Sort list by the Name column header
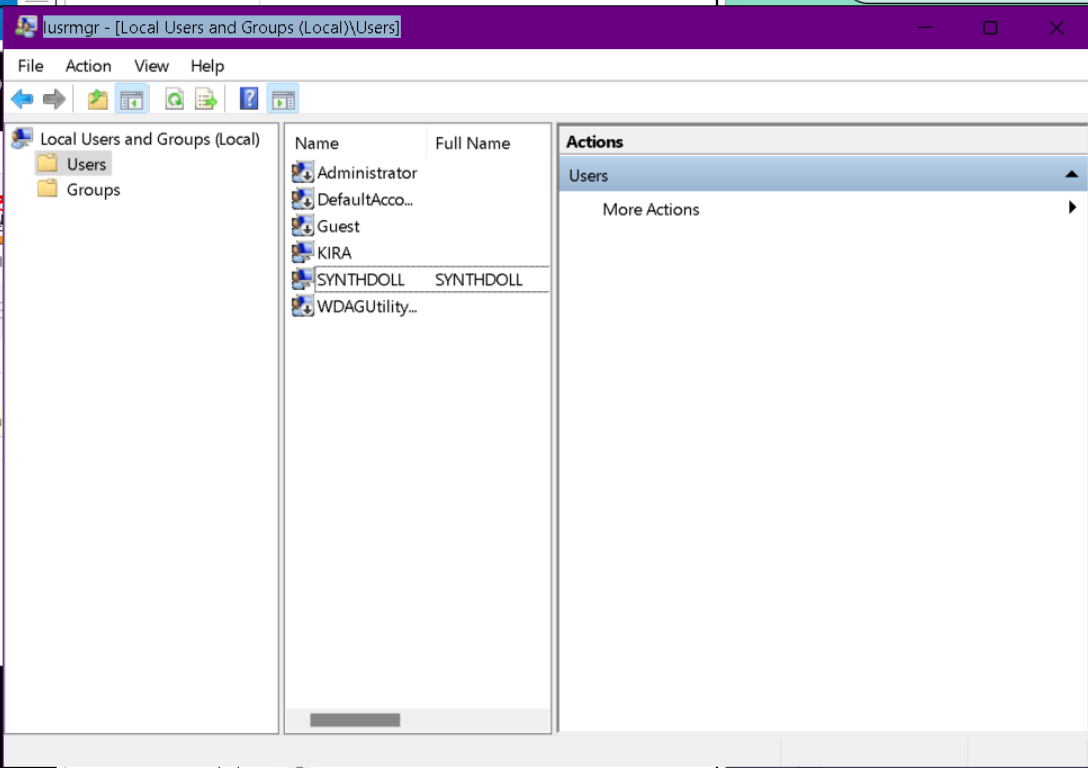1088x768 pixels. pyautogui.click(x=317, y=143)
